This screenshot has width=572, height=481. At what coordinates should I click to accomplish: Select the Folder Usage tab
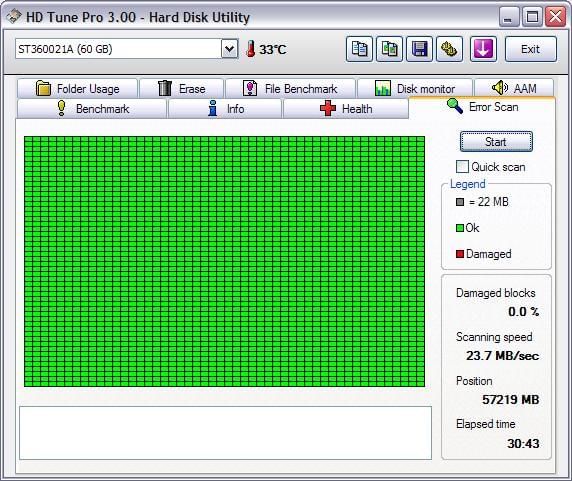point(77,89)
